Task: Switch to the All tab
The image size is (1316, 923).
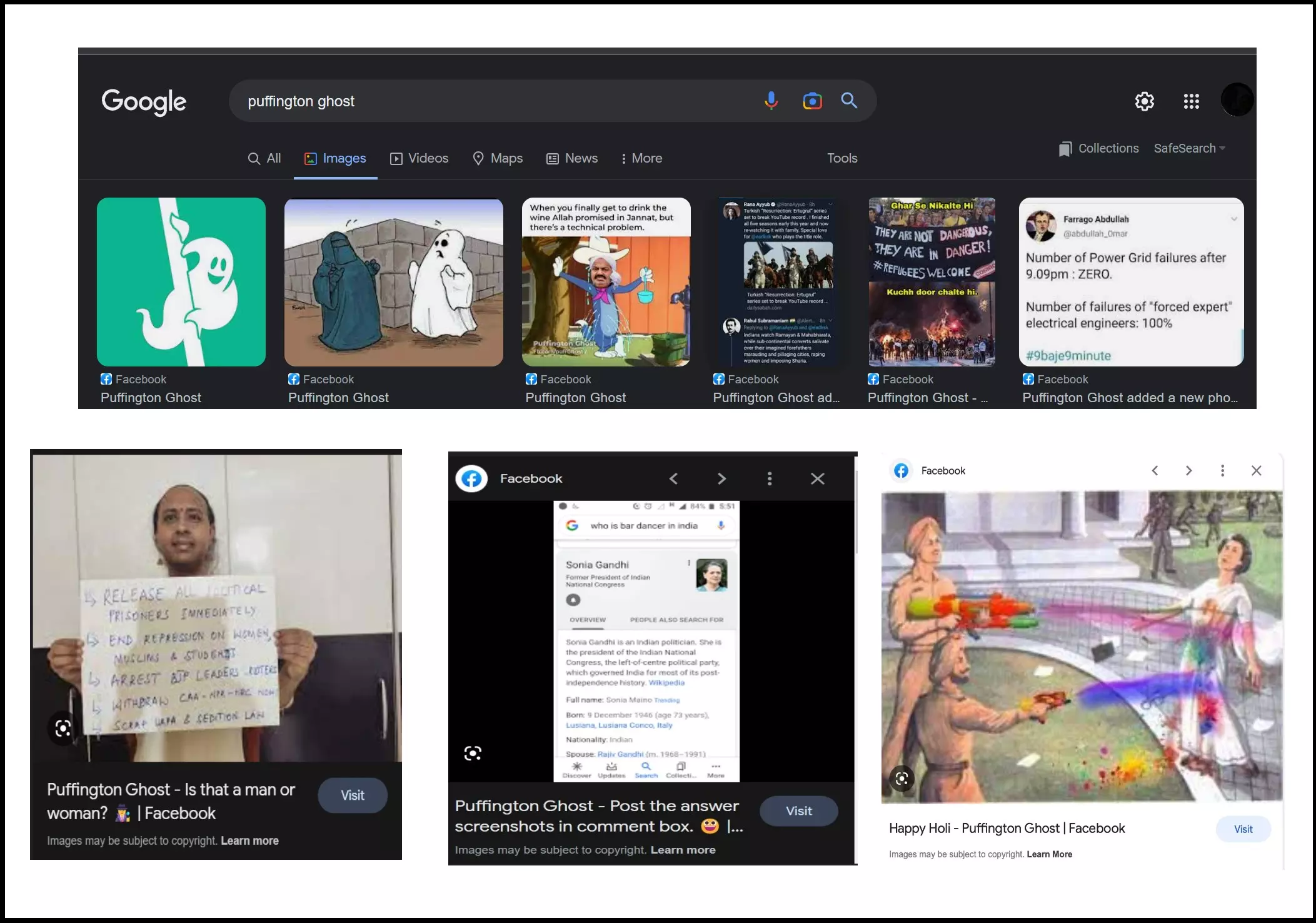Action: point(264,158)
